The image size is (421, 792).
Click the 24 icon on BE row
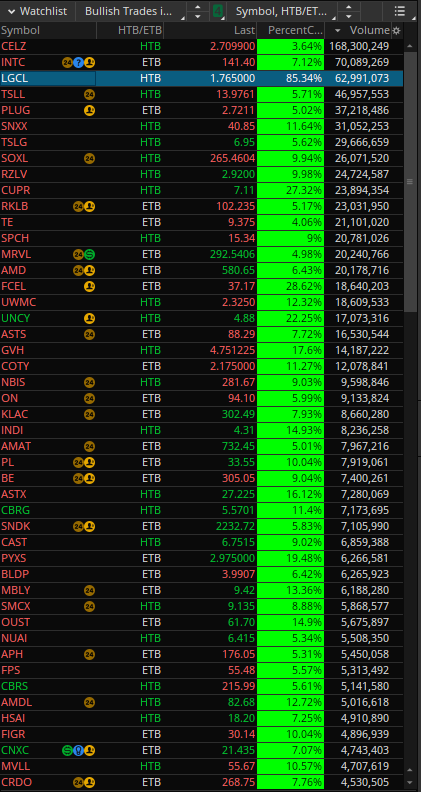(x=78, y=478)
